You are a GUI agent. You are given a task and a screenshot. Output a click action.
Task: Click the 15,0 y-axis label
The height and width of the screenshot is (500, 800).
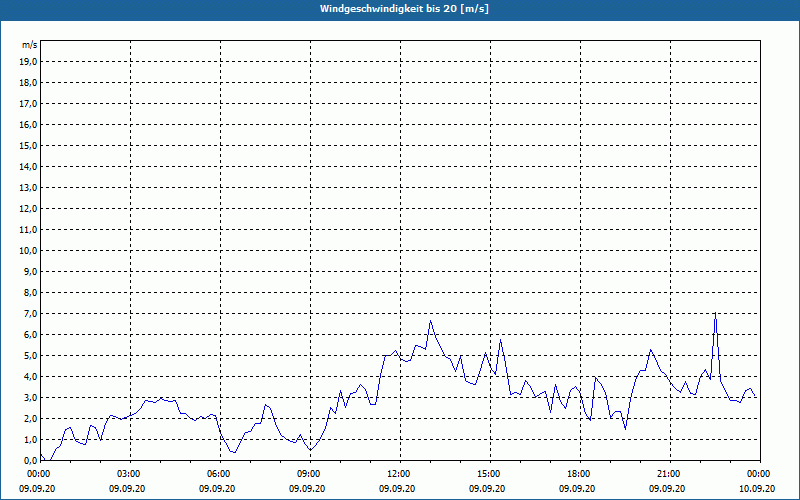click(x=28, y=145)
